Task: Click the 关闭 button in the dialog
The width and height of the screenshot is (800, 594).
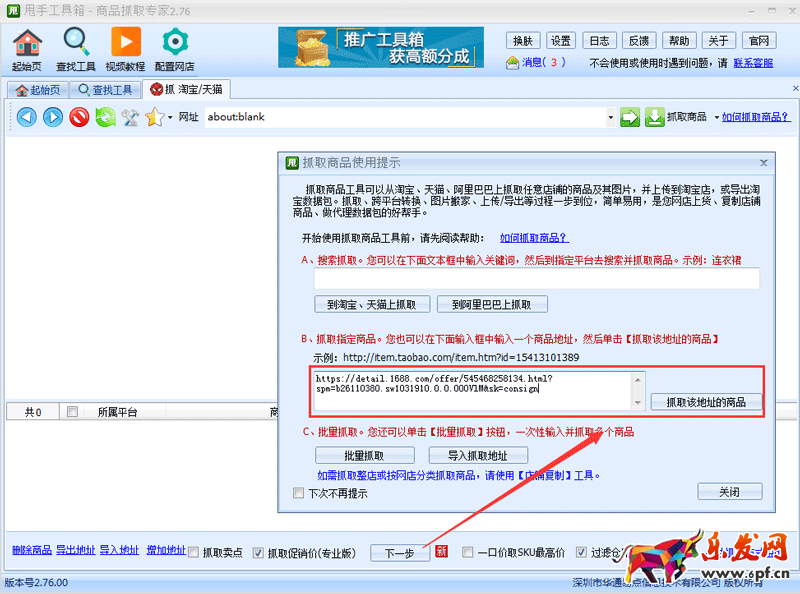Action: [730, 492]
